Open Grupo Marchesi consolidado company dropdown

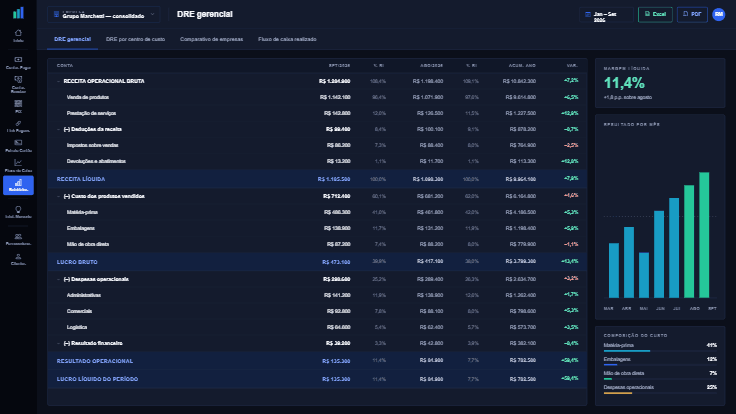tap(103, 15)
